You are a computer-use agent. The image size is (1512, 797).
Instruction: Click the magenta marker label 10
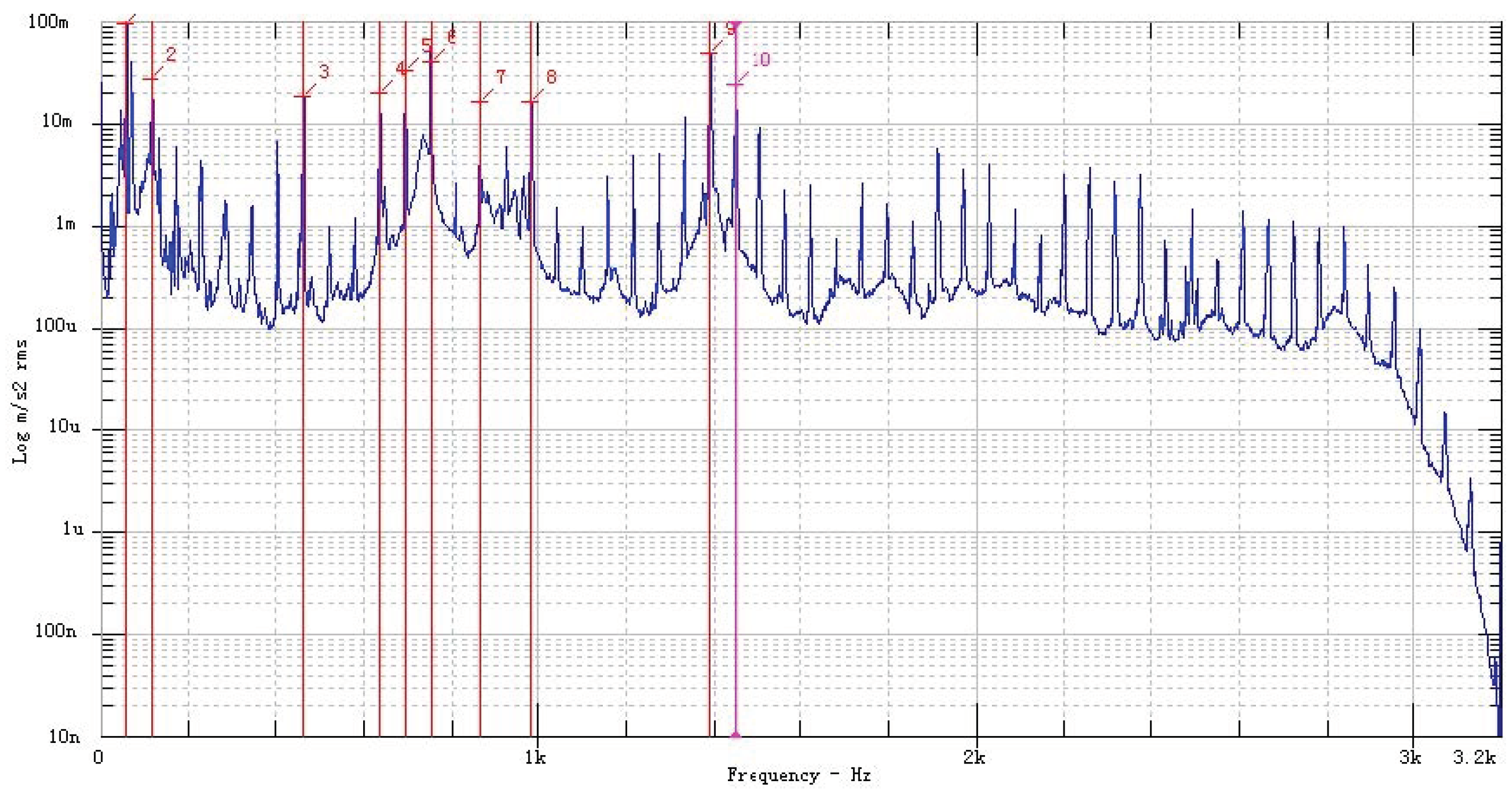coord(761,59)
